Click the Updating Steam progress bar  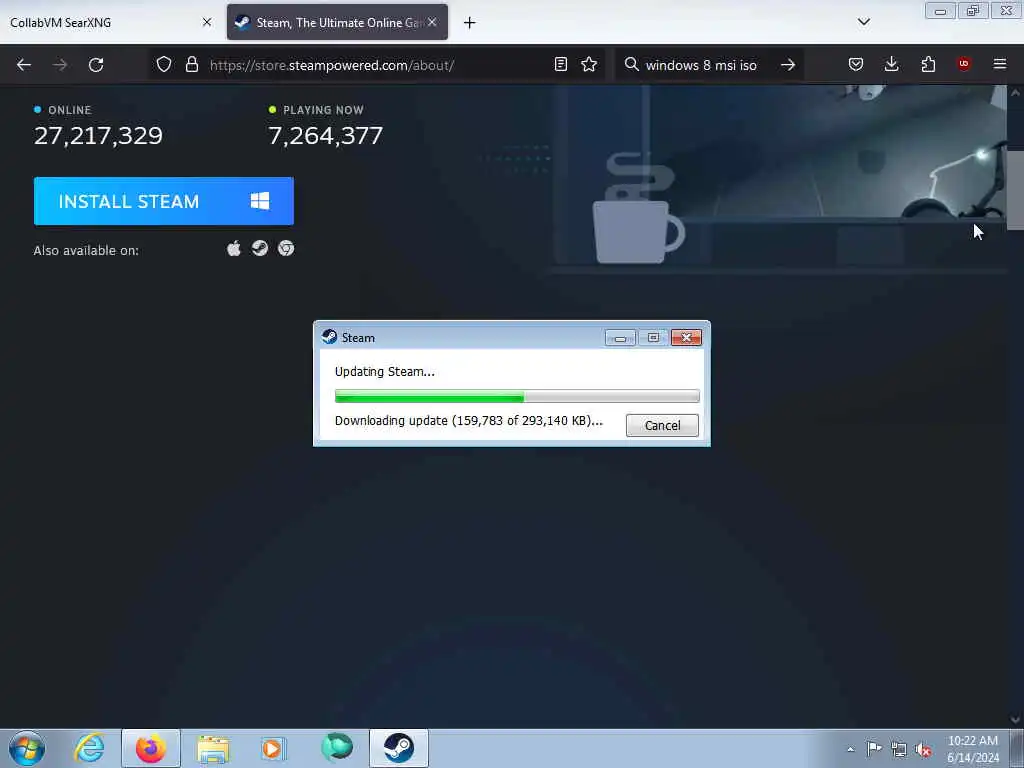[x=517, y=396]
